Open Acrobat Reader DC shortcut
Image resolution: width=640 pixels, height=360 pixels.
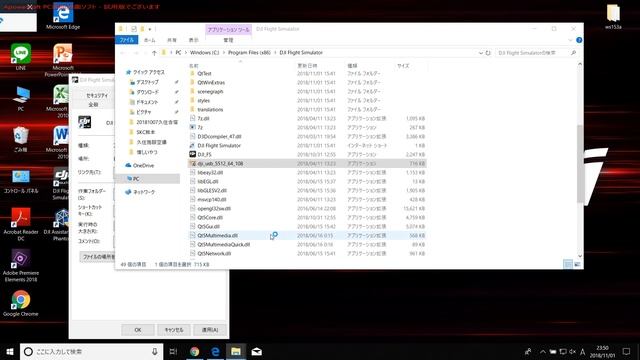(21, 224)
